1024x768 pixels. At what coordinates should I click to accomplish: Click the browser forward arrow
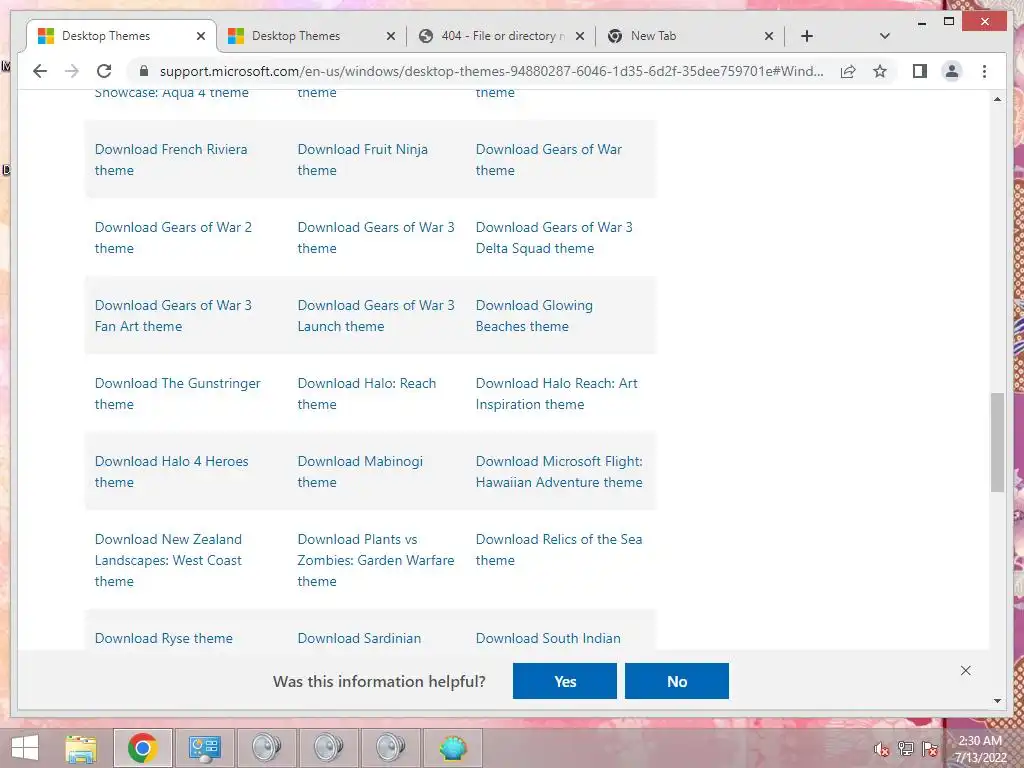coord(72,71)
